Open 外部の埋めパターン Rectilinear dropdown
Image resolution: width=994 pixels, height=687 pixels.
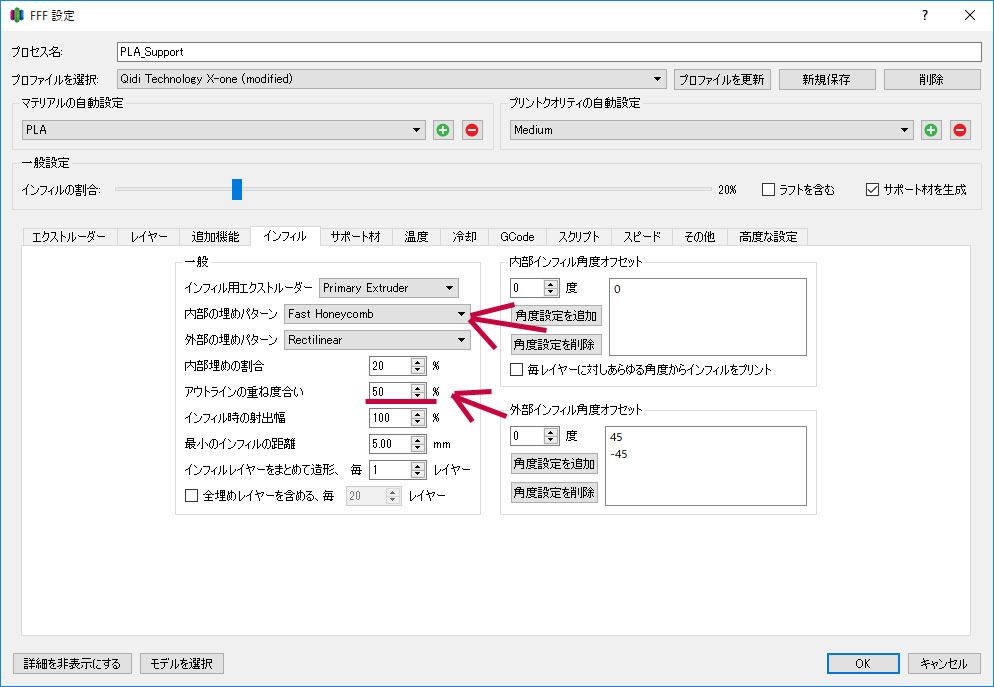tap(377, 340)
